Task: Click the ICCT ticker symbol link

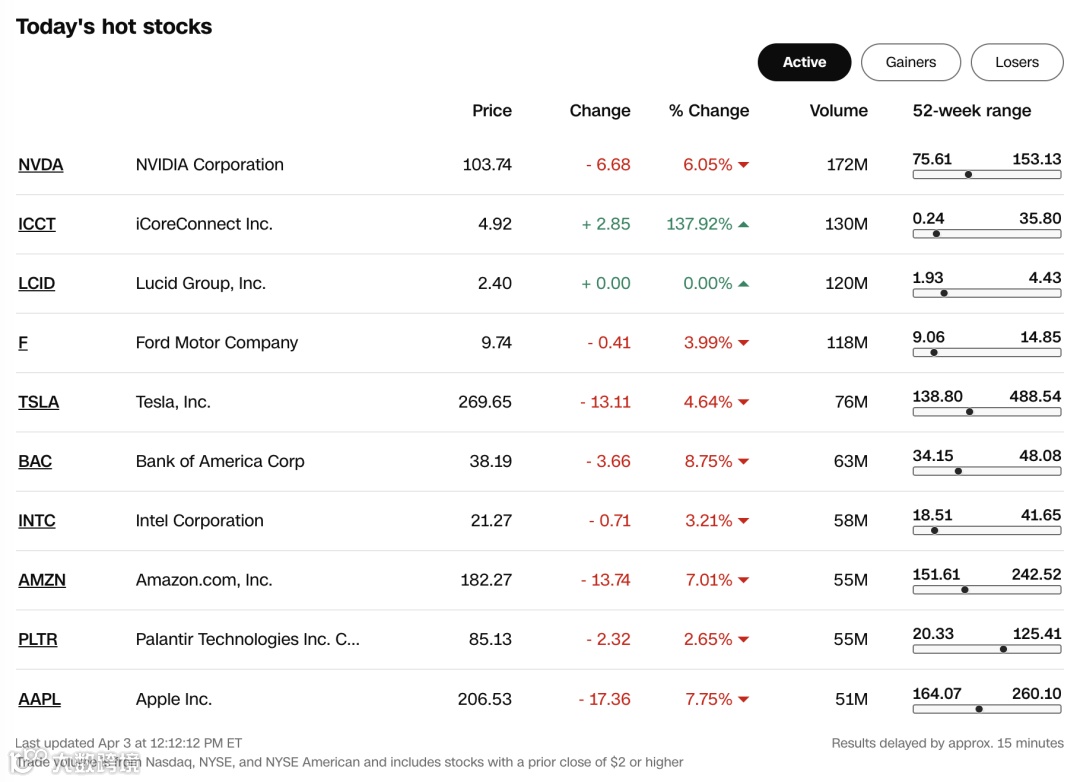Action: (x=37, y=224)
